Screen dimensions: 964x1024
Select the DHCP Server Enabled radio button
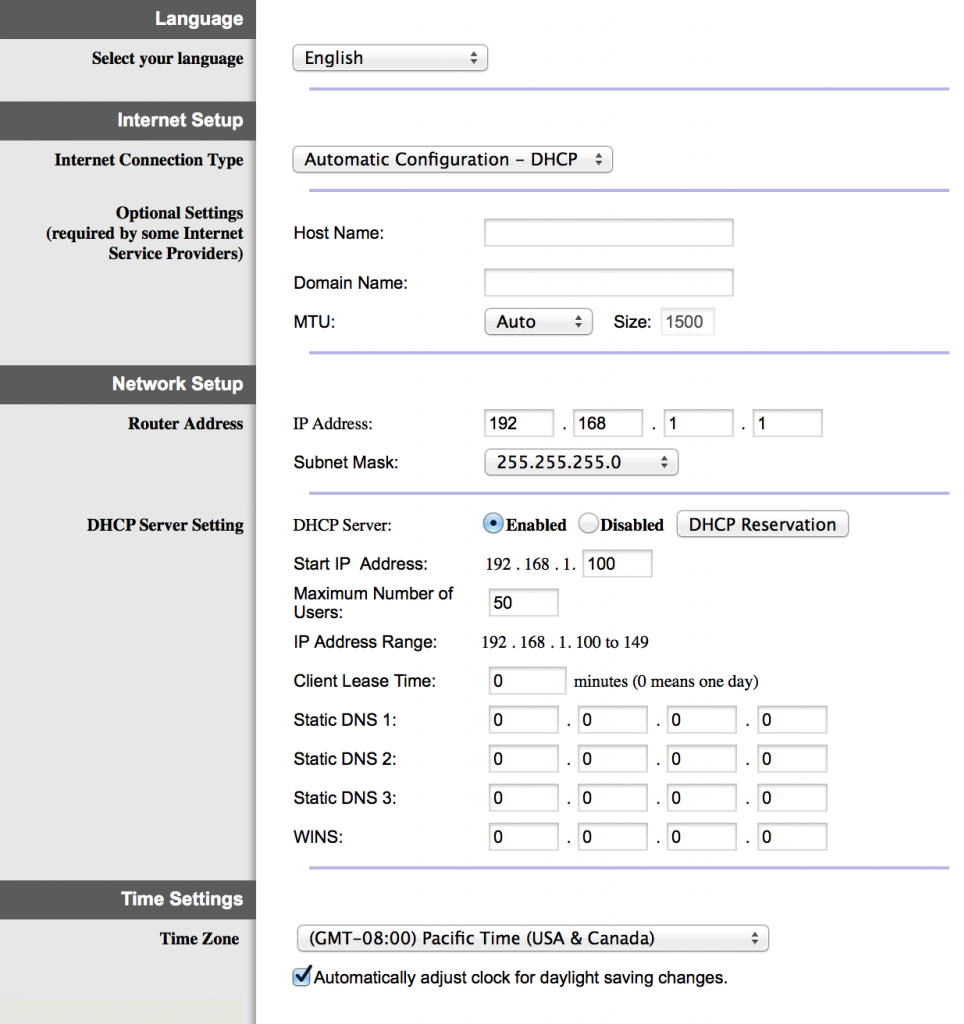click(493, 524)
